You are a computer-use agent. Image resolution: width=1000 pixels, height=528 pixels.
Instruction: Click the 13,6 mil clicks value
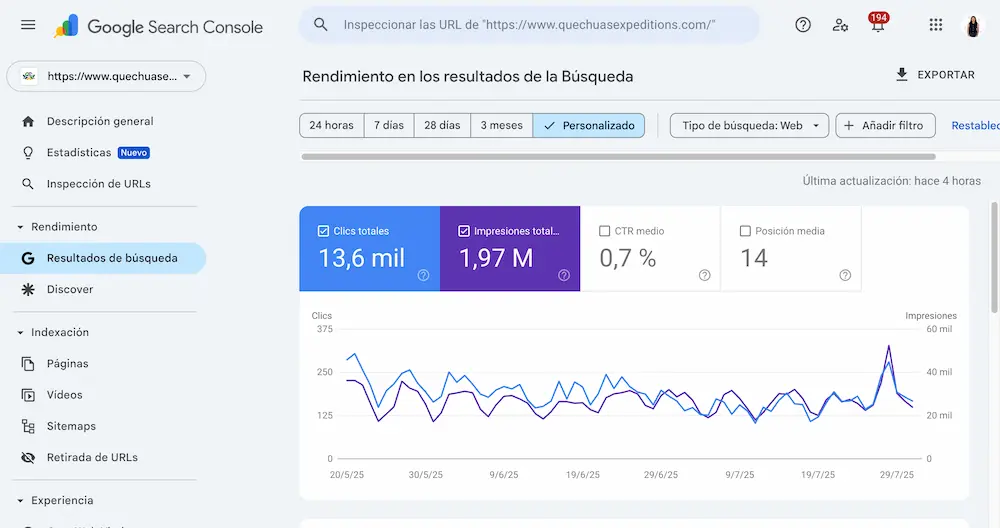[362, 258]
